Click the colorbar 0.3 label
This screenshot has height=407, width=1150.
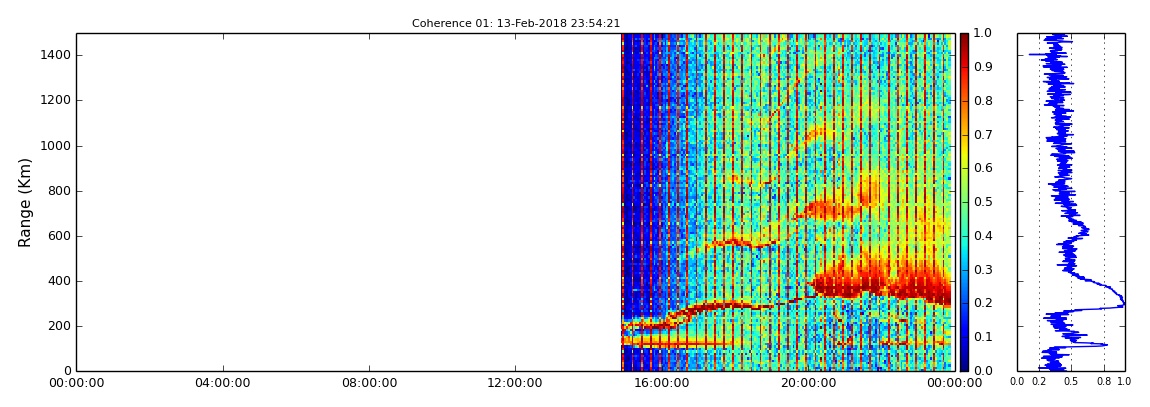[981, 270]
